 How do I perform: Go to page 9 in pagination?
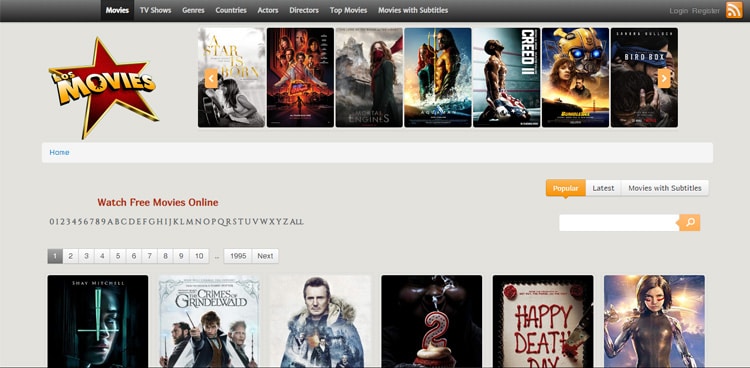181,256
